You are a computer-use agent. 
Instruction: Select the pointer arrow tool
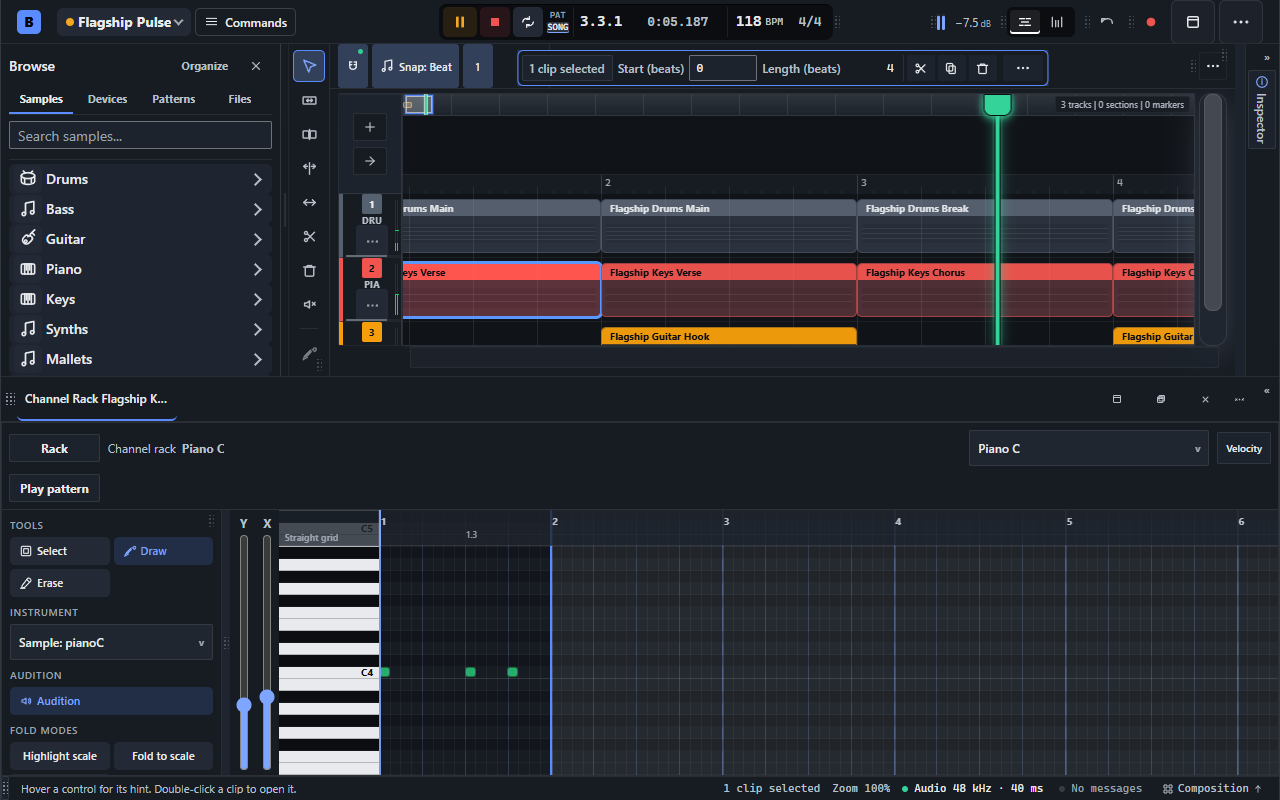pos(309,67)
